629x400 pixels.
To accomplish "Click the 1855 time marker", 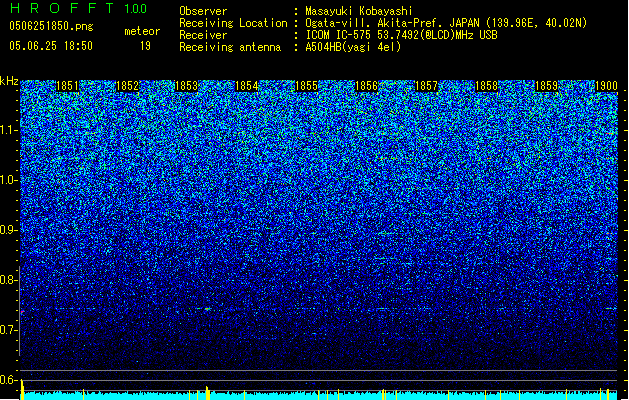I will [306, 86].
